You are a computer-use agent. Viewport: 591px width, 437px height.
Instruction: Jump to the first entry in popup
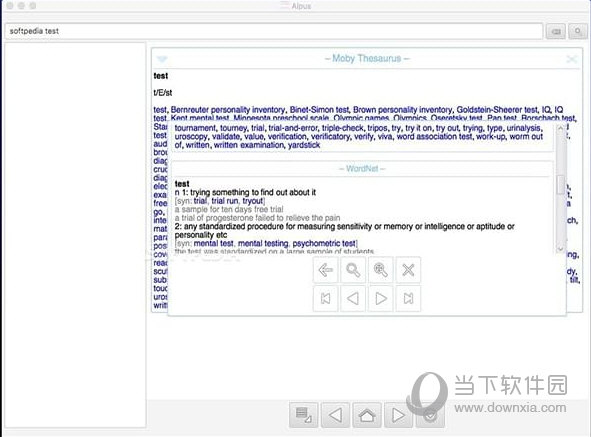pyautogui.click(x=325, y=299)
